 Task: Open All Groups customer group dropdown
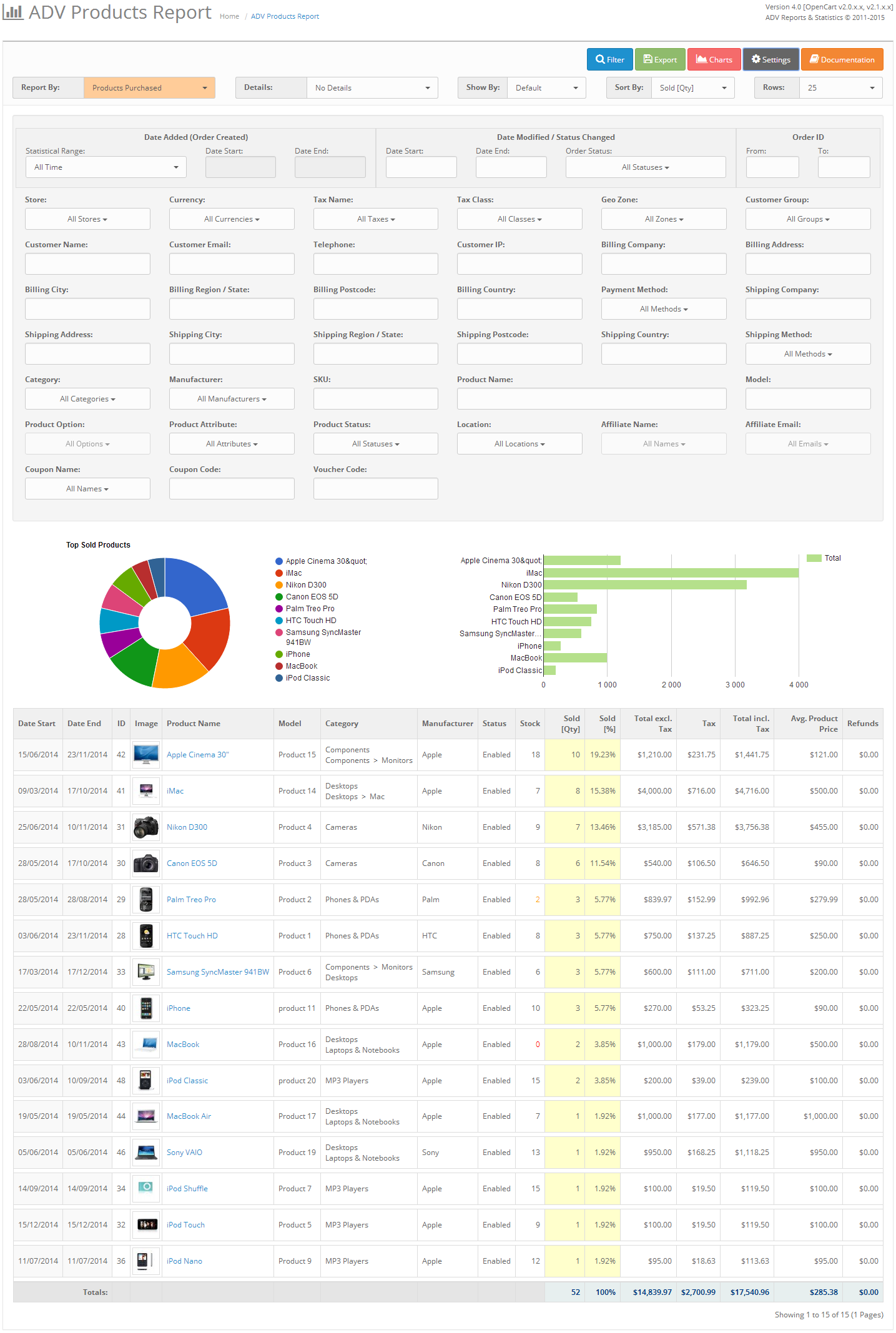(808, 219)
